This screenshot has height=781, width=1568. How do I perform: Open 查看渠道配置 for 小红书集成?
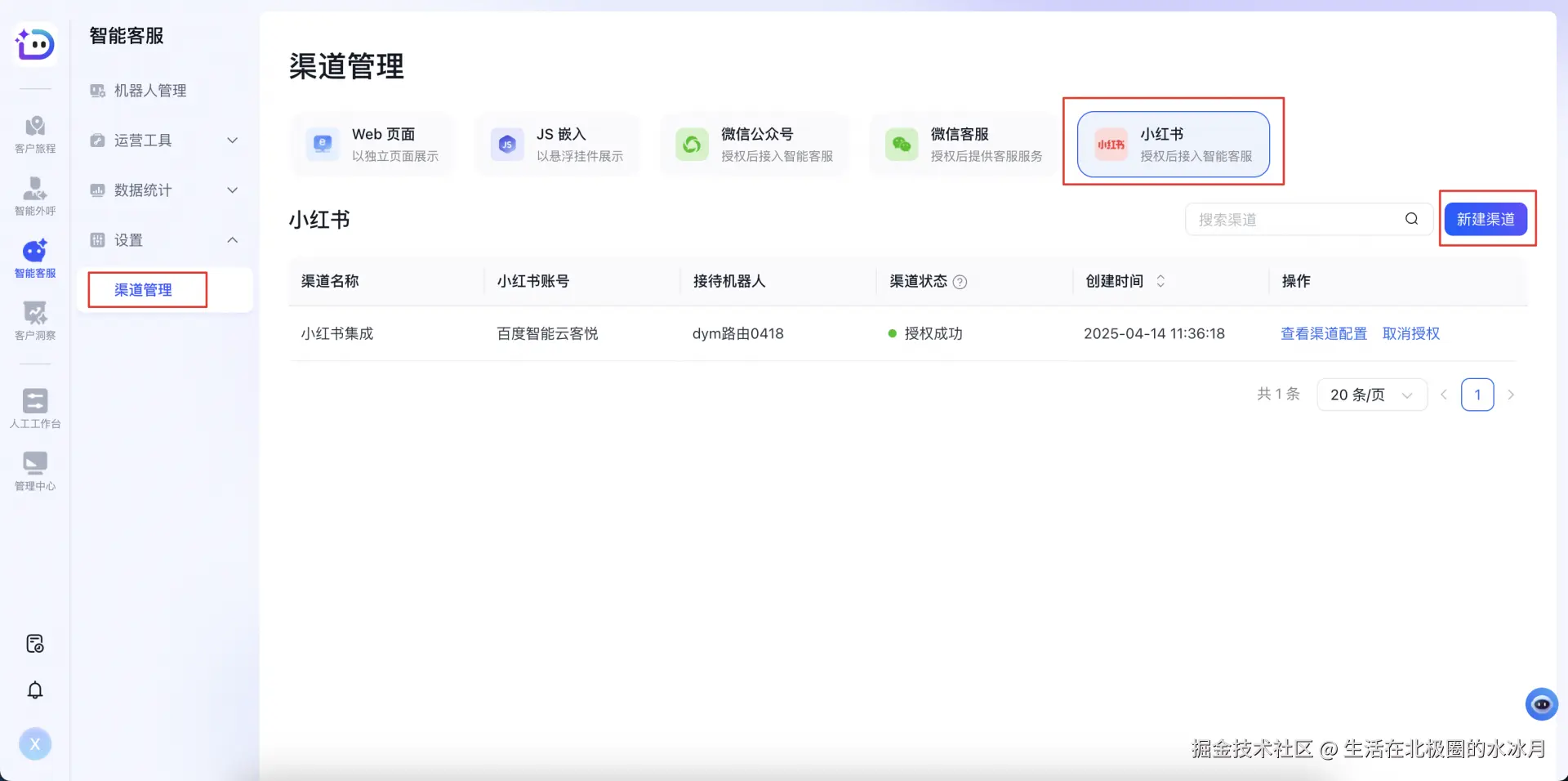tap(1324, 333)
